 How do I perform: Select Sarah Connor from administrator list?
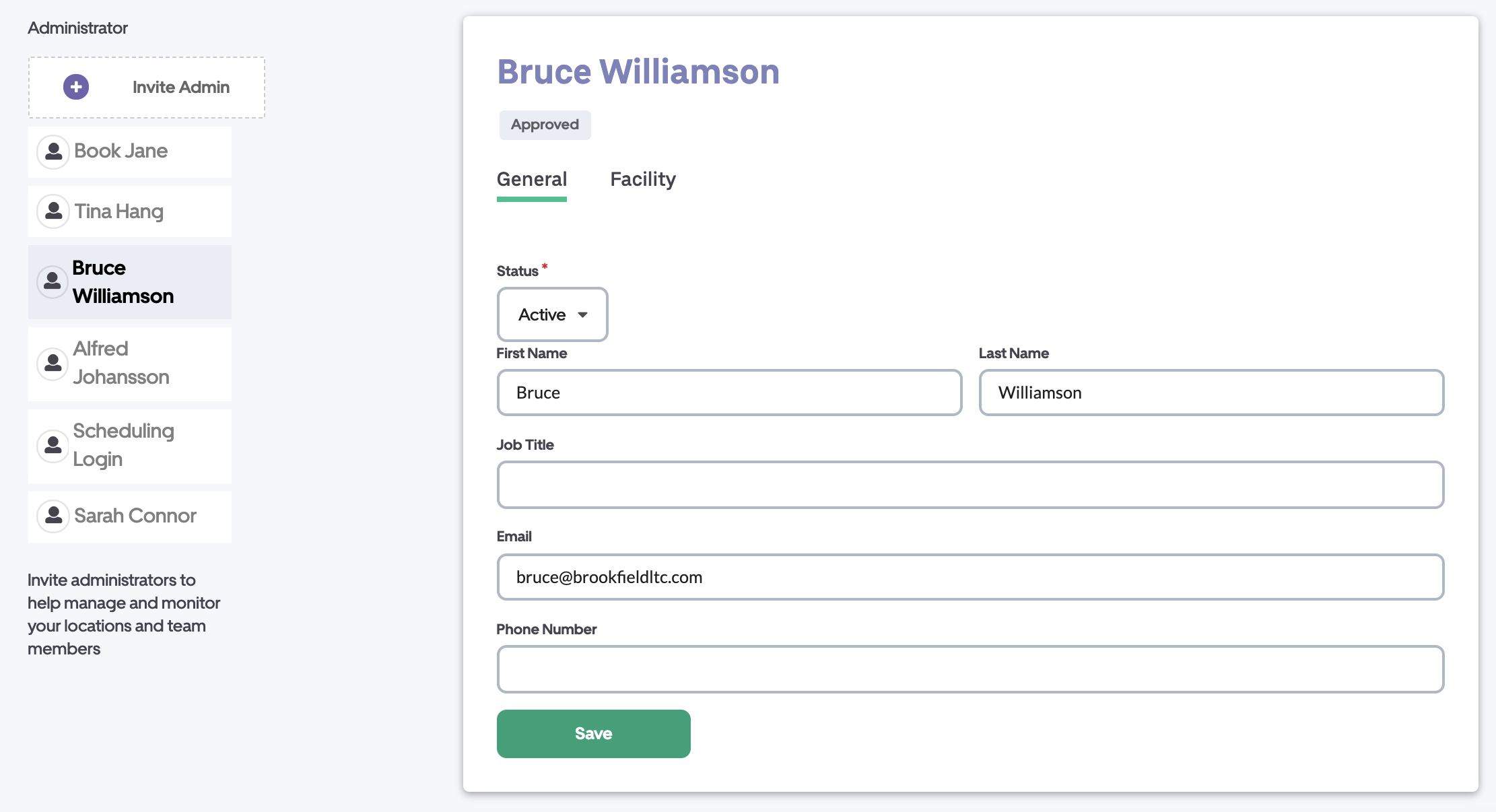click(135, 516)
